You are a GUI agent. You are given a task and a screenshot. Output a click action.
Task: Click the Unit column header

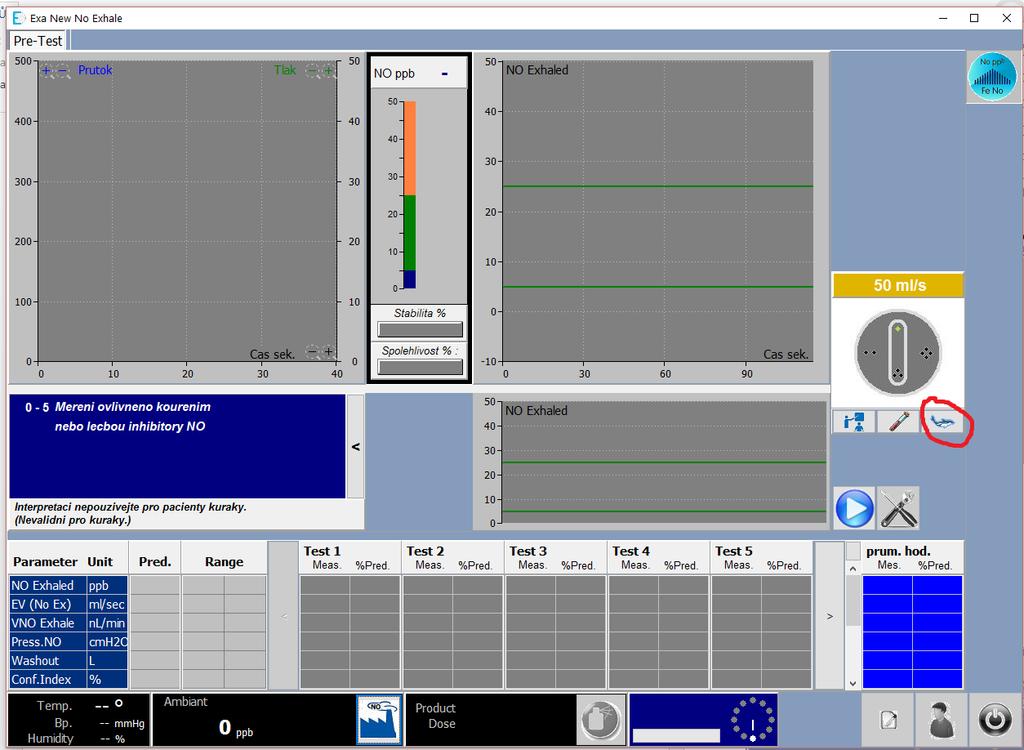click(x=100, y=562)
